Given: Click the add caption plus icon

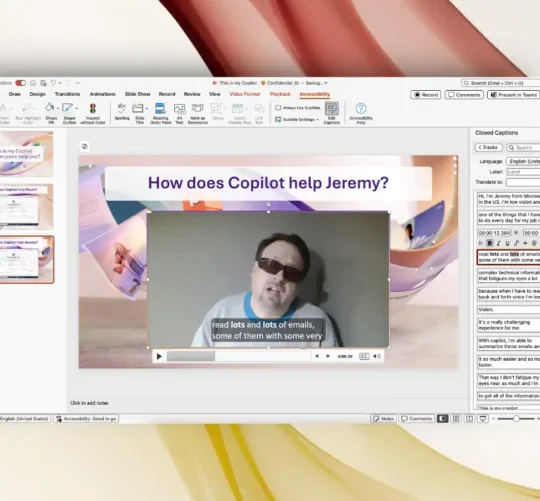Looking at the screenshot, I should pyautogui.click(x=525, y=243).
